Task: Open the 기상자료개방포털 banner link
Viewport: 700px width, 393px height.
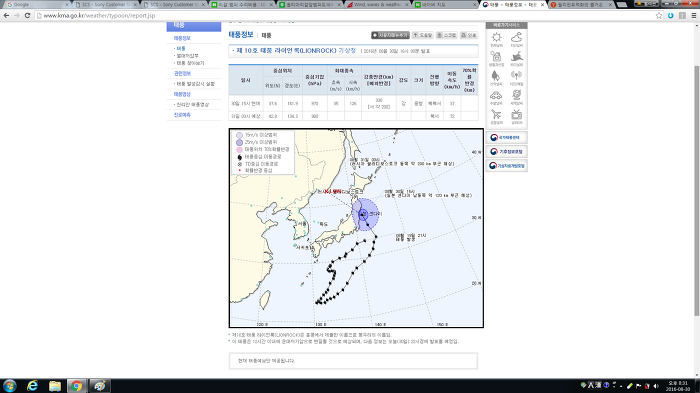Action: tap(506, 166)
